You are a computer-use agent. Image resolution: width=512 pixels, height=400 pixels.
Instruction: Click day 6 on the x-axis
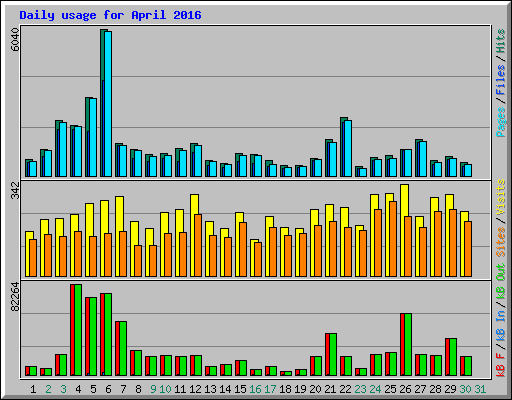pyautogui.click(x=108, y=389)
